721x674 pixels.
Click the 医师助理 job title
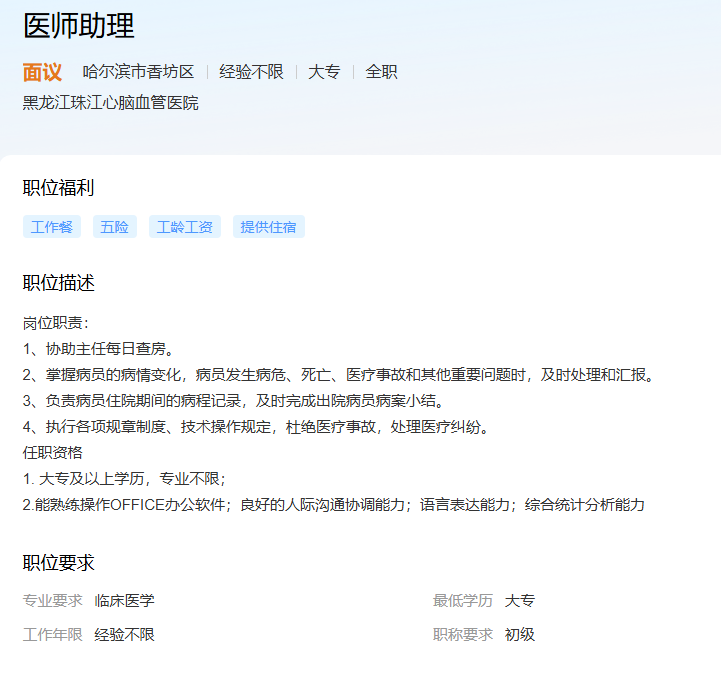pos(79,27)
